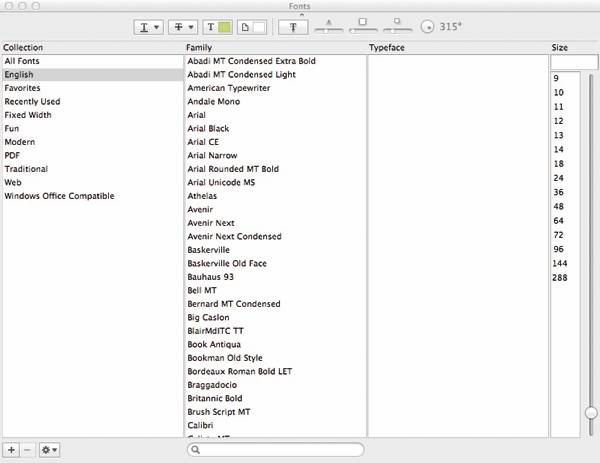Viewport: 600px width, 463px height.
Task: Add a new collection with plus button
Action: tap(10, 450)
